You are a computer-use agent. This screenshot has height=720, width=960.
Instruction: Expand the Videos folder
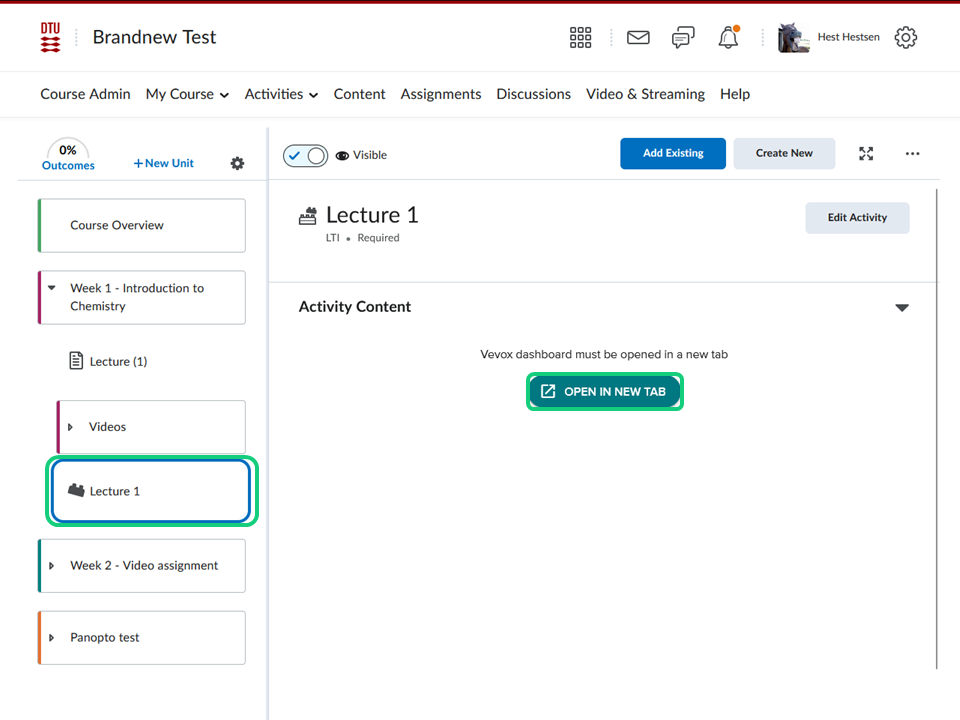click(70, 427)
